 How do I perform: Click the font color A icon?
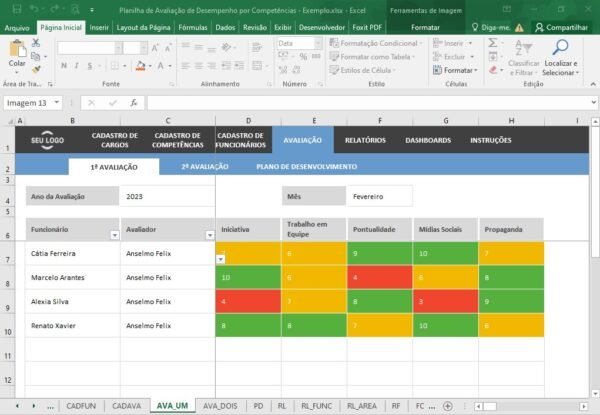161,66
